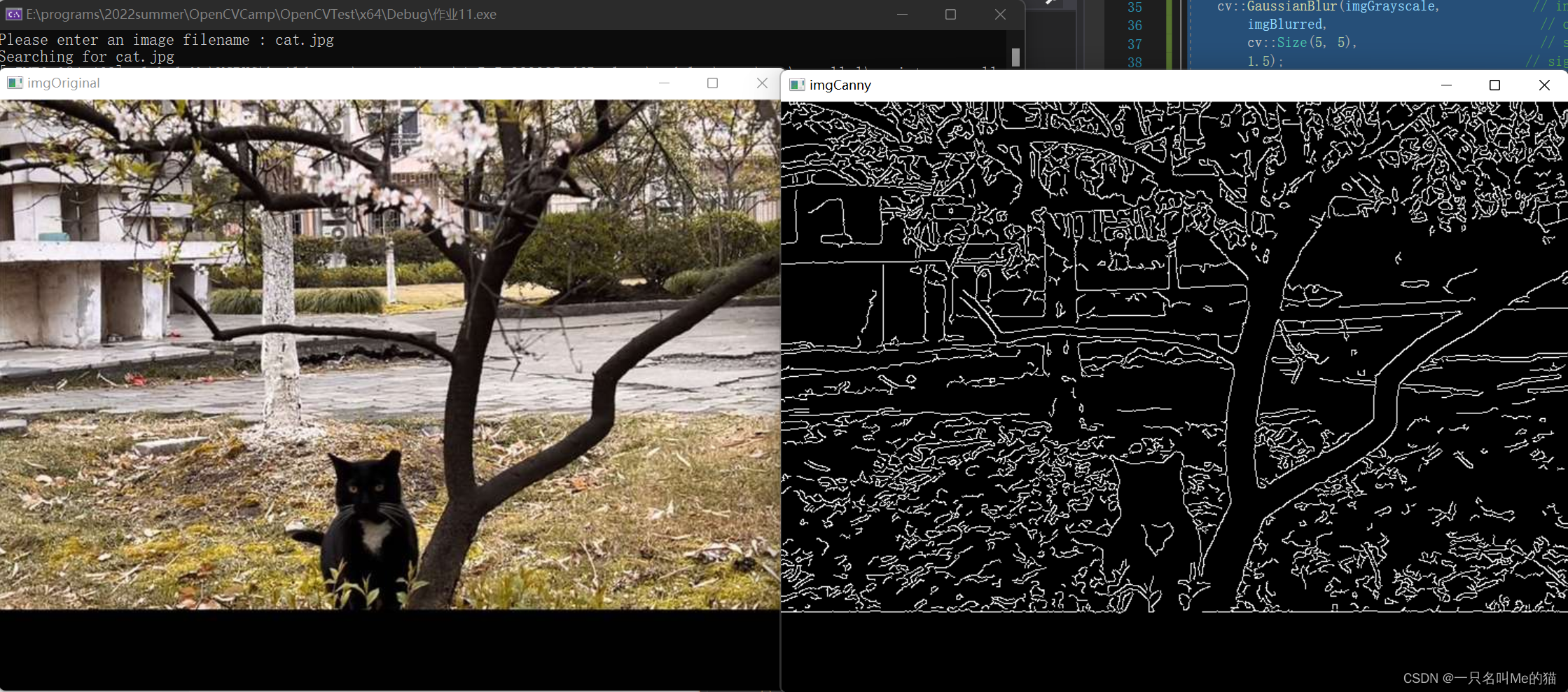Maximize the console window 作业11.exe
This screenshot has height=692, width=1568.
pyautogui.click(x=950, y=14)
